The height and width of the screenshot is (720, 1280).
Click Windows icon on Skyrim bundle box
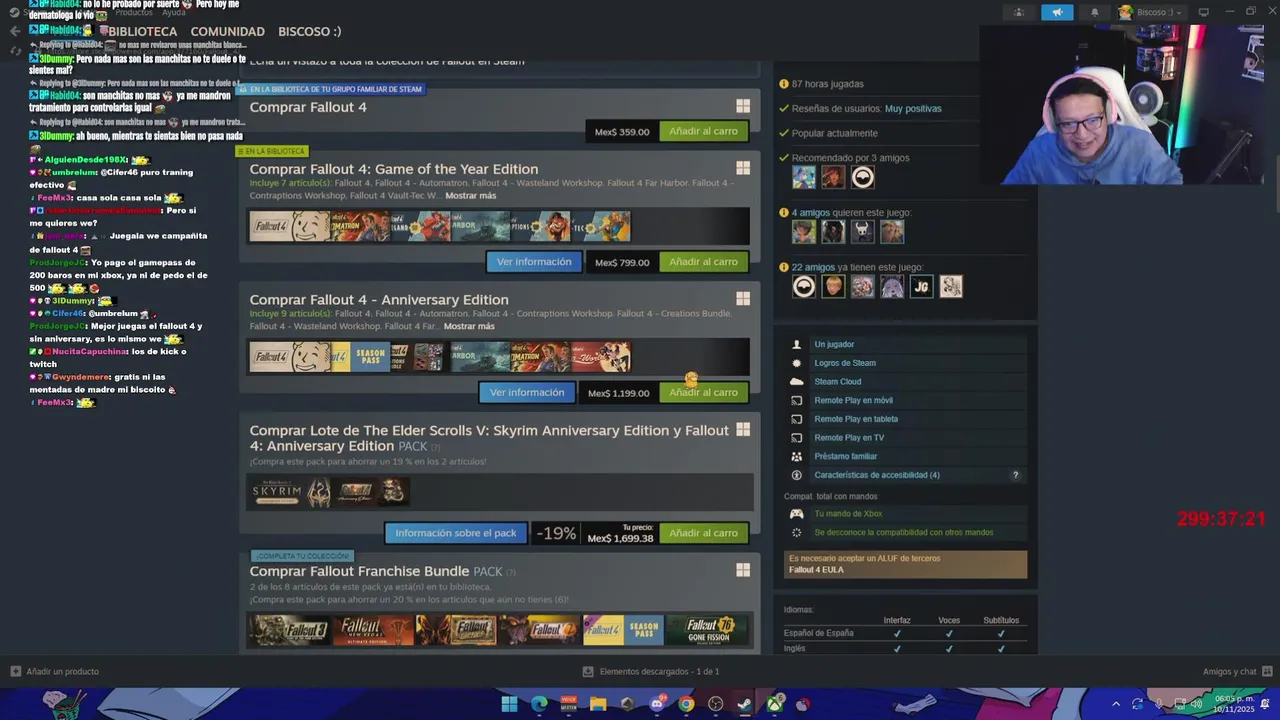coord(743,429)
